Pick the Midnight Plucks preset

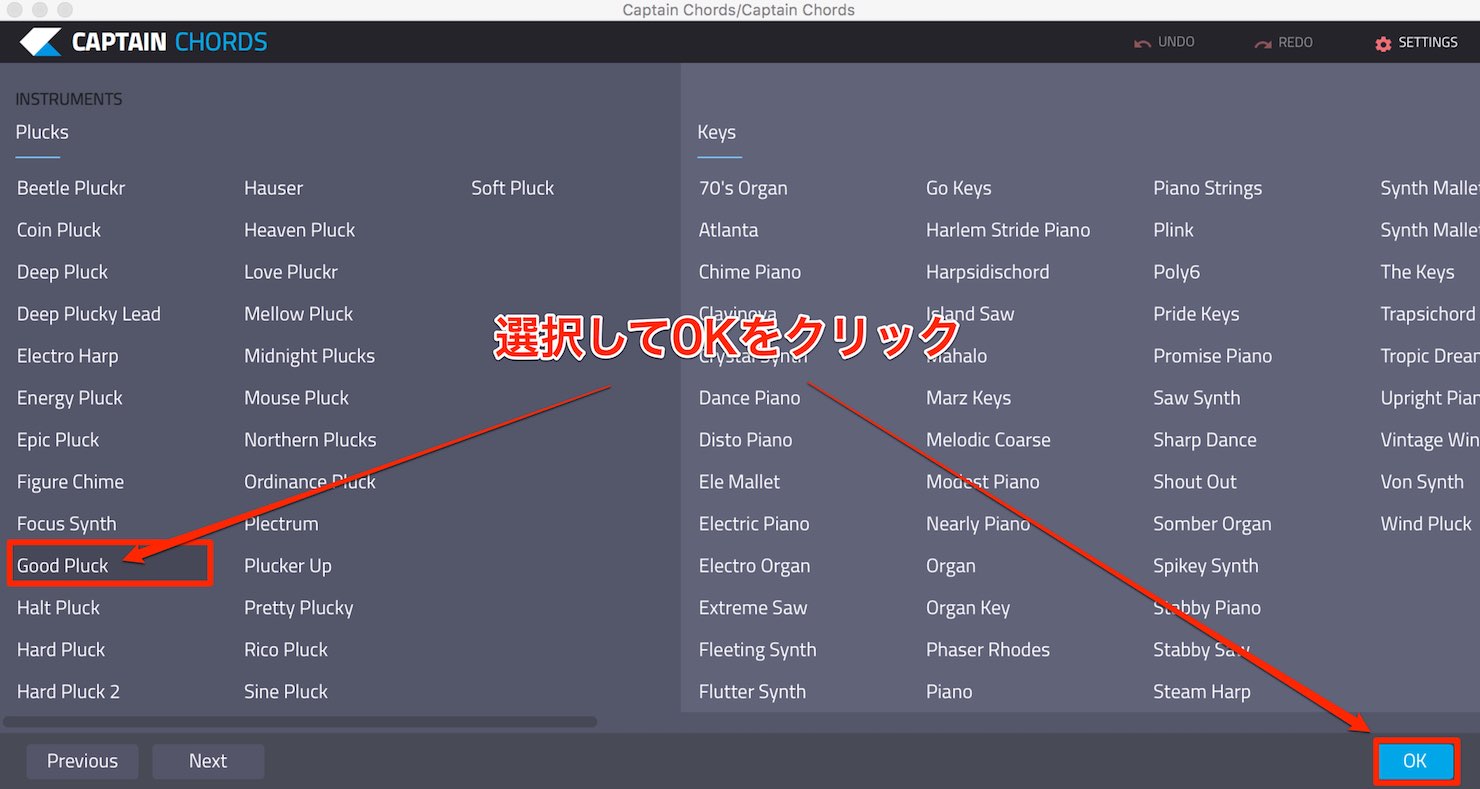309,356
